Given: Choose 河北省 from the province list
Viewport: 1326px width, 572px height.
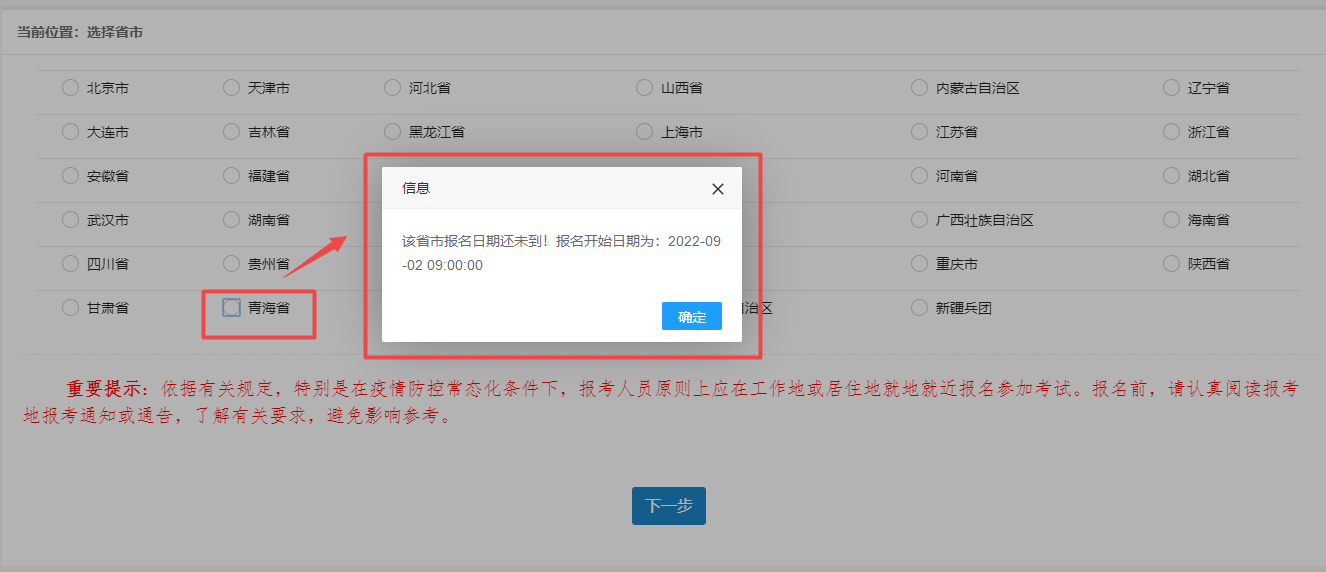Looking at the screenshot, I should pos(392,88).
